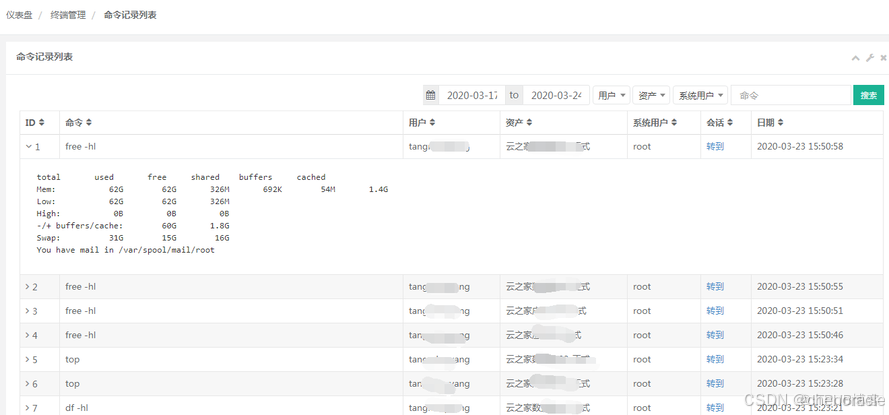Click 'You have mail in /var/spool/mail/root' line

(x=126, y=249)
